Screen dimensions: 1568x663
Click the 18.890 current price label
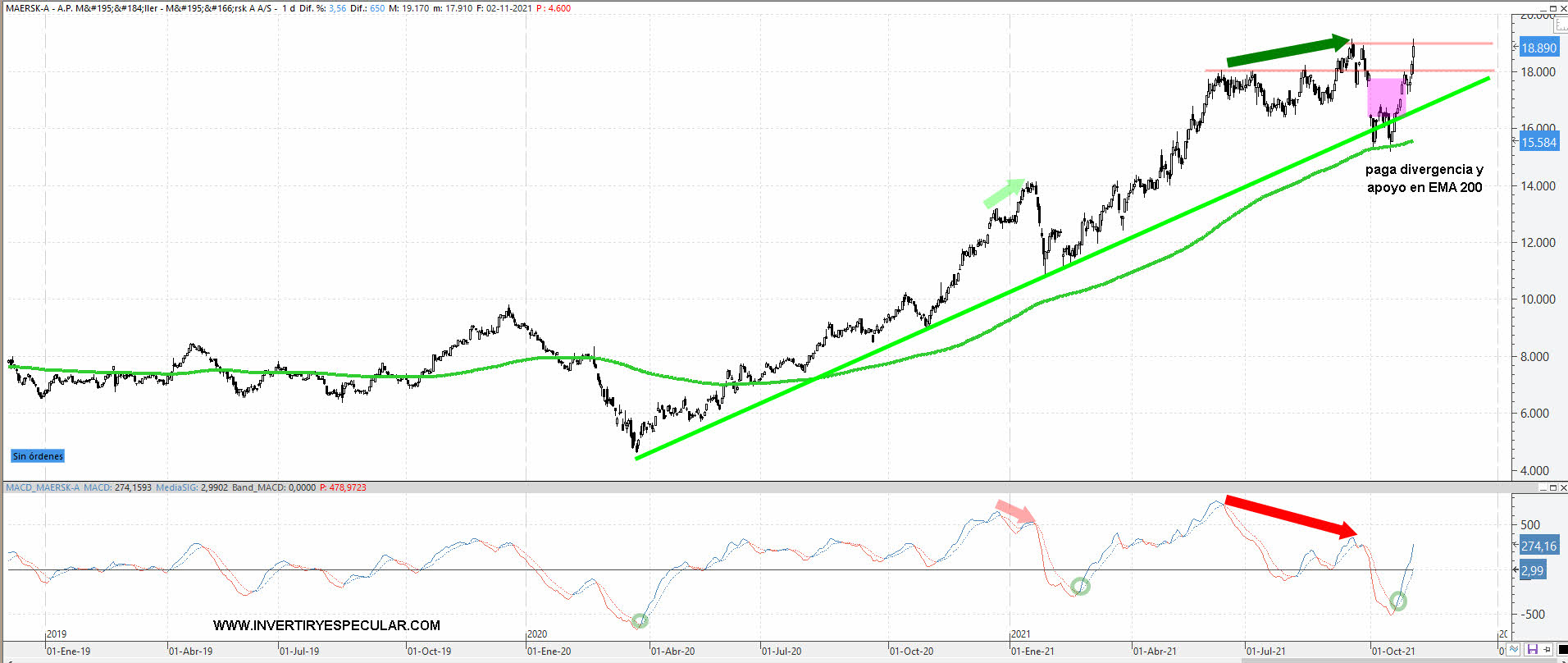pyautogui.click(x=1538, y=48)
